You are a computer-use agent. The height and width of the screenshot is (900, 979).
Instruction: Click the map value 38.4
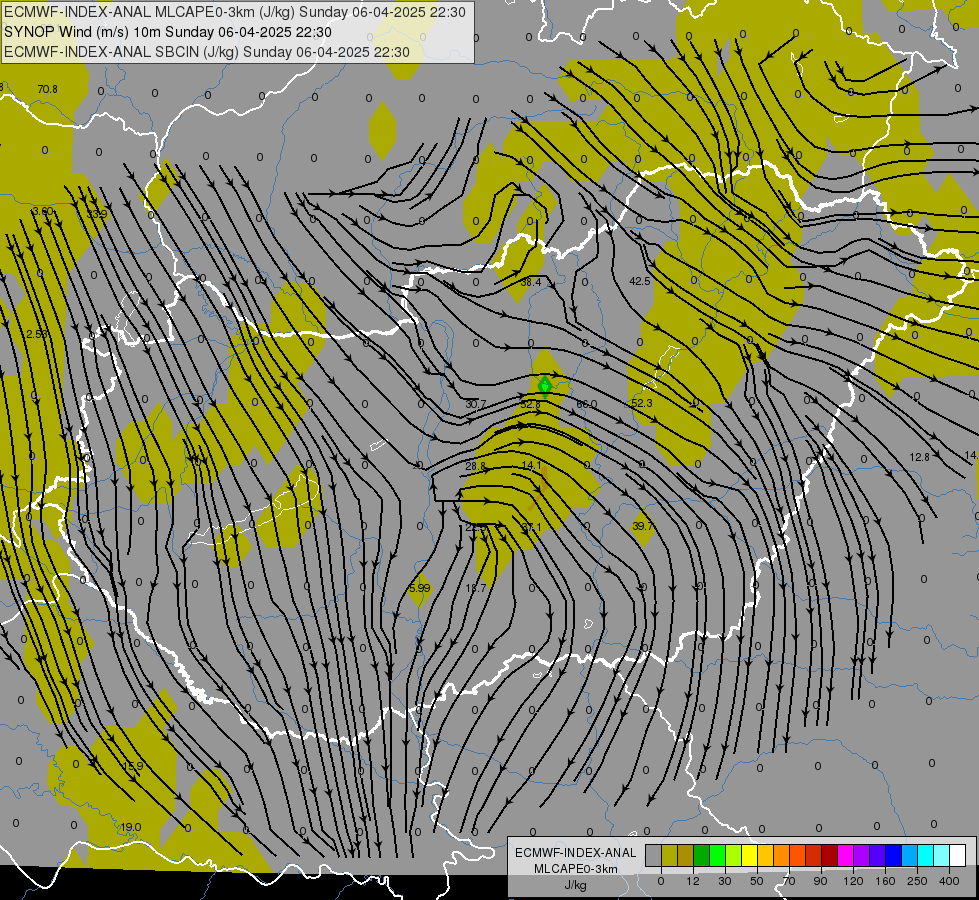pos(531,282)
